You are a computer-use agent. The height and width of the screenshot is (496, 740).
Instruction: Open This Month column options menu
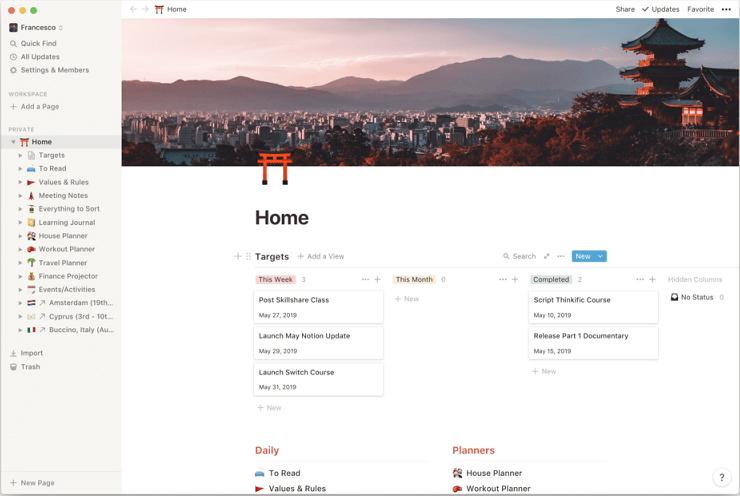coord(503,279)
